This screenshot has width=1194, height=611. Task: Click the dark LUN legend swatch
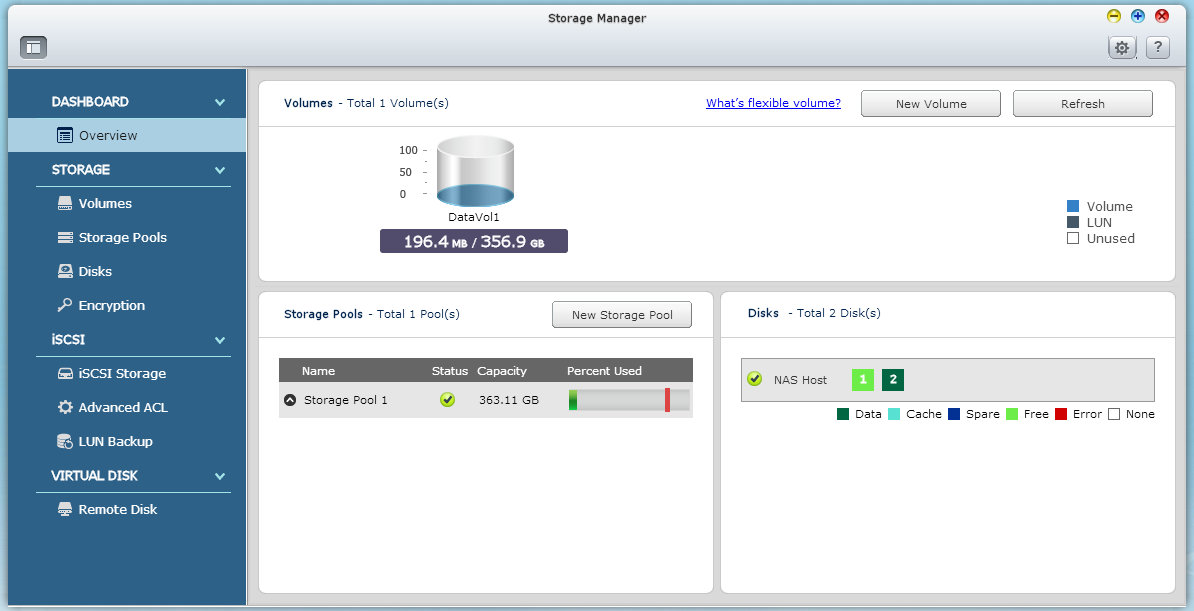pyautogui.click(x=1073, y=222)
